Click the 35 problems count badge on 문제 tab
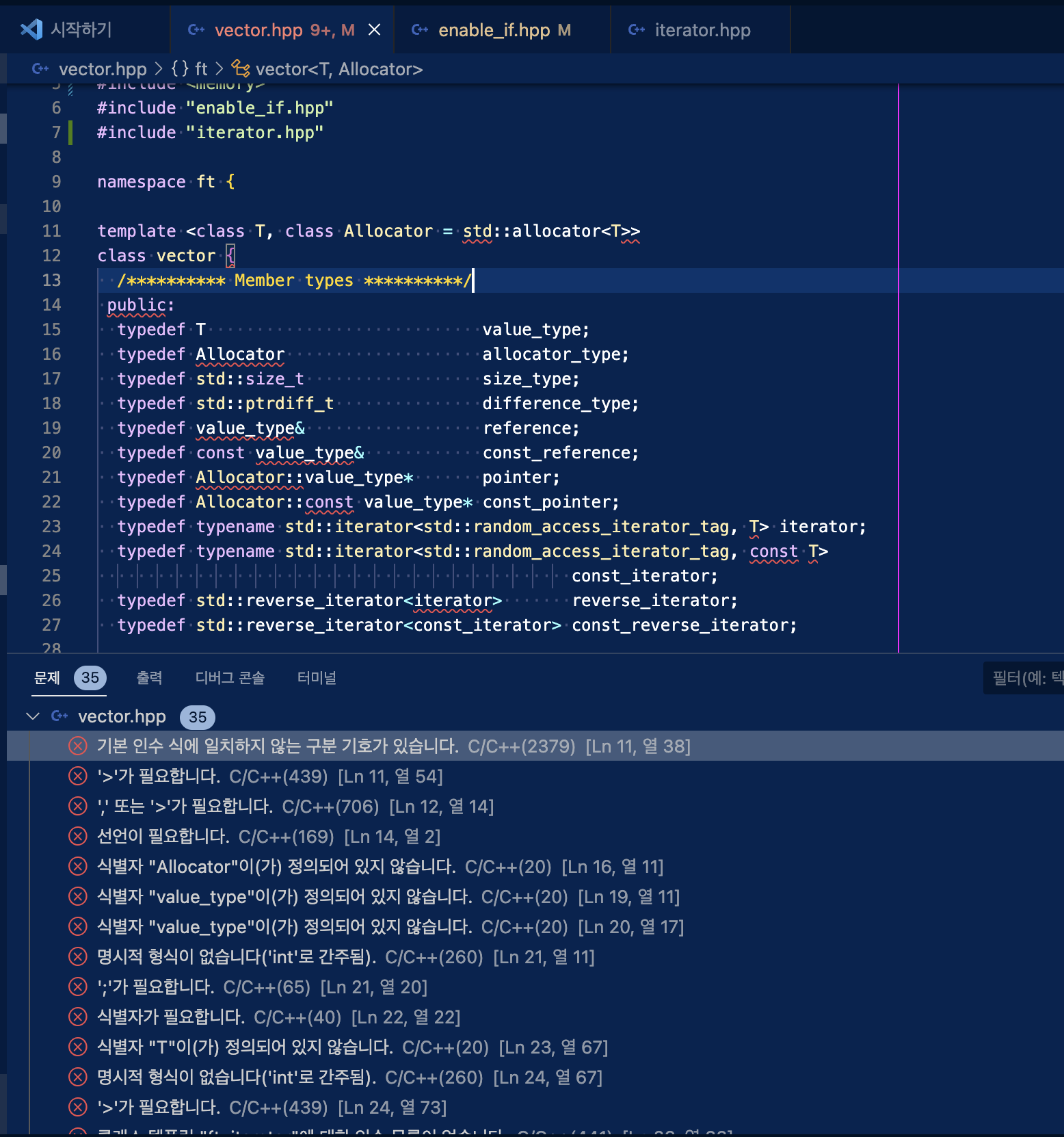Screen dimensions: 1064x1137 click(x=90, y=678)
